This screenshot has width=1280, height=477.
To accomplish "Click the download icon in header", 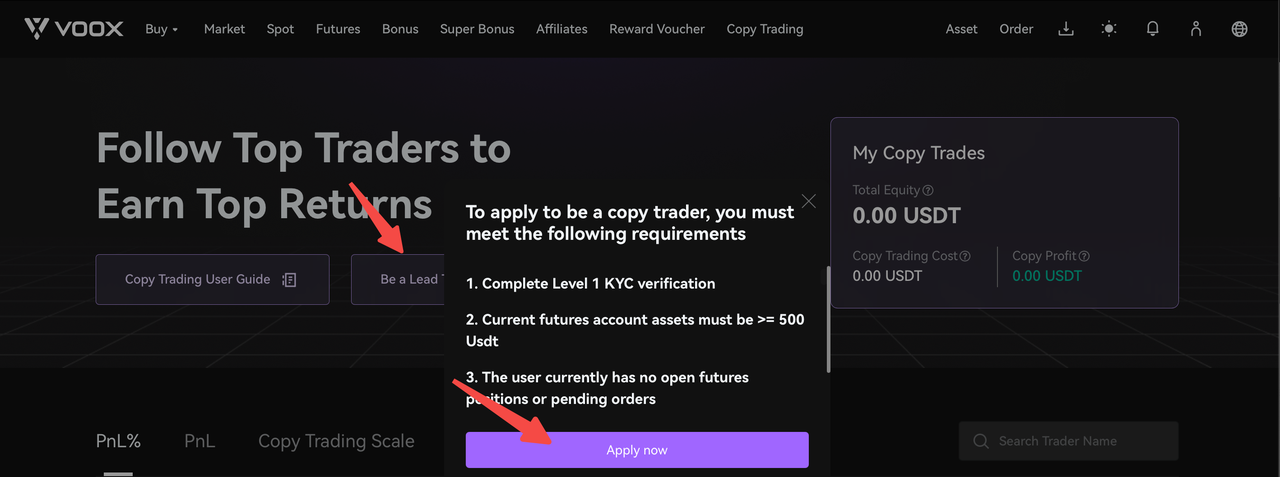I will click(1066, 29).
